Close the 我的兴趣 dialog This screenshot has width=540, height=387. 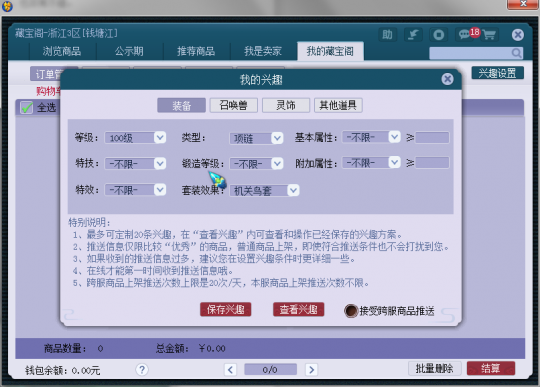(447, 79)
